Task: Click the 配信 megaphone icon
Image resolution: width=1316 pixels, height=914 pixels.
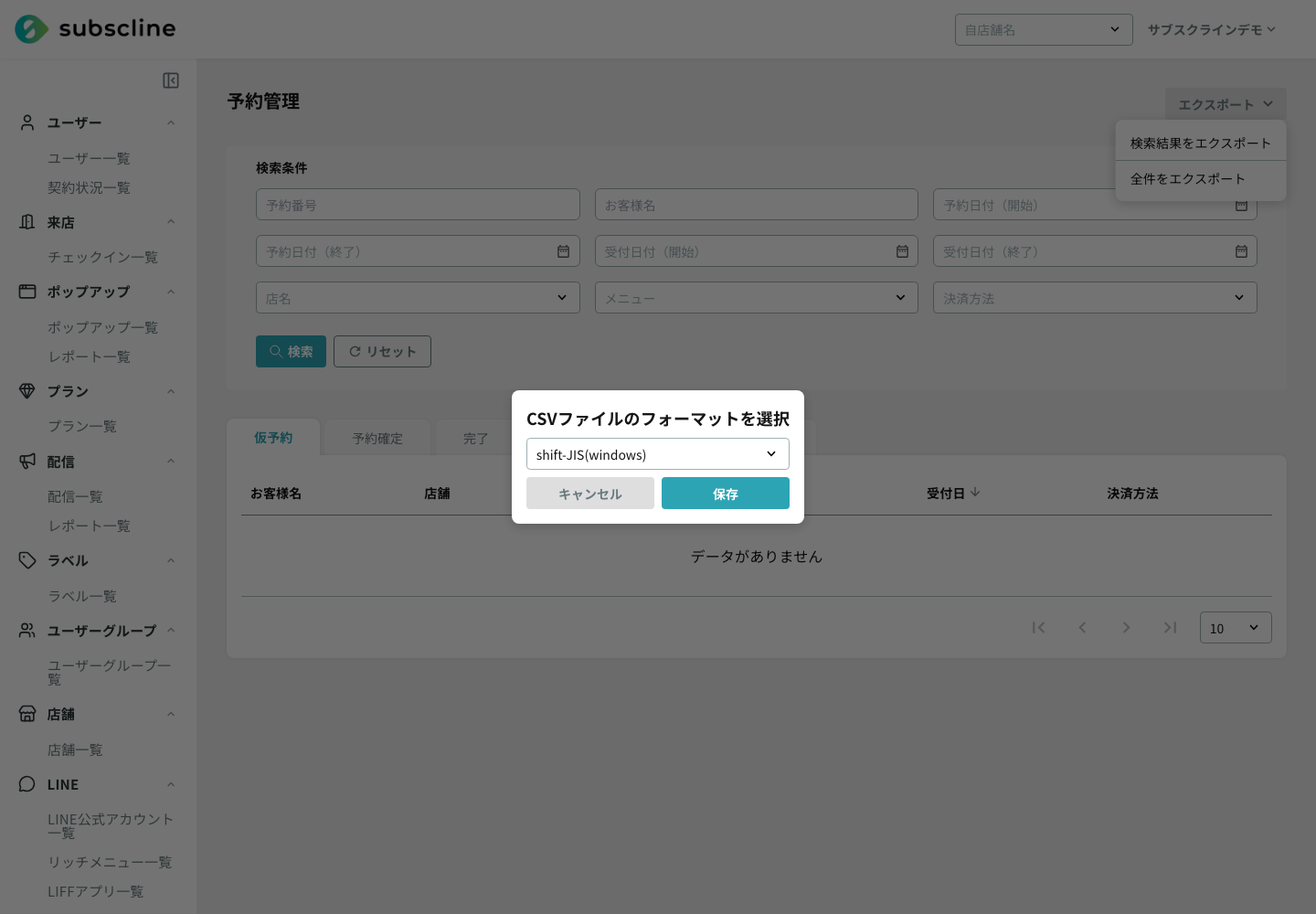Action: coord(27,462)
